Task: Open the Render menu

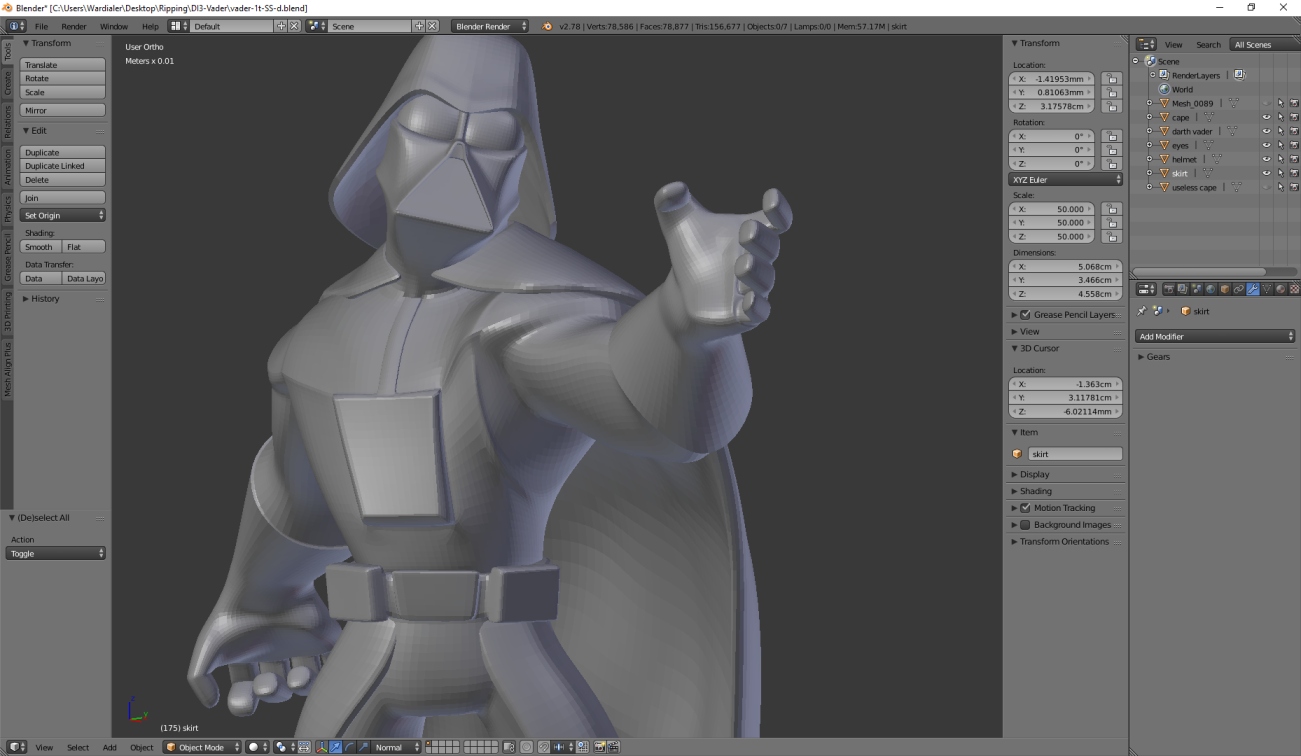Action: [x=73, y=26]
